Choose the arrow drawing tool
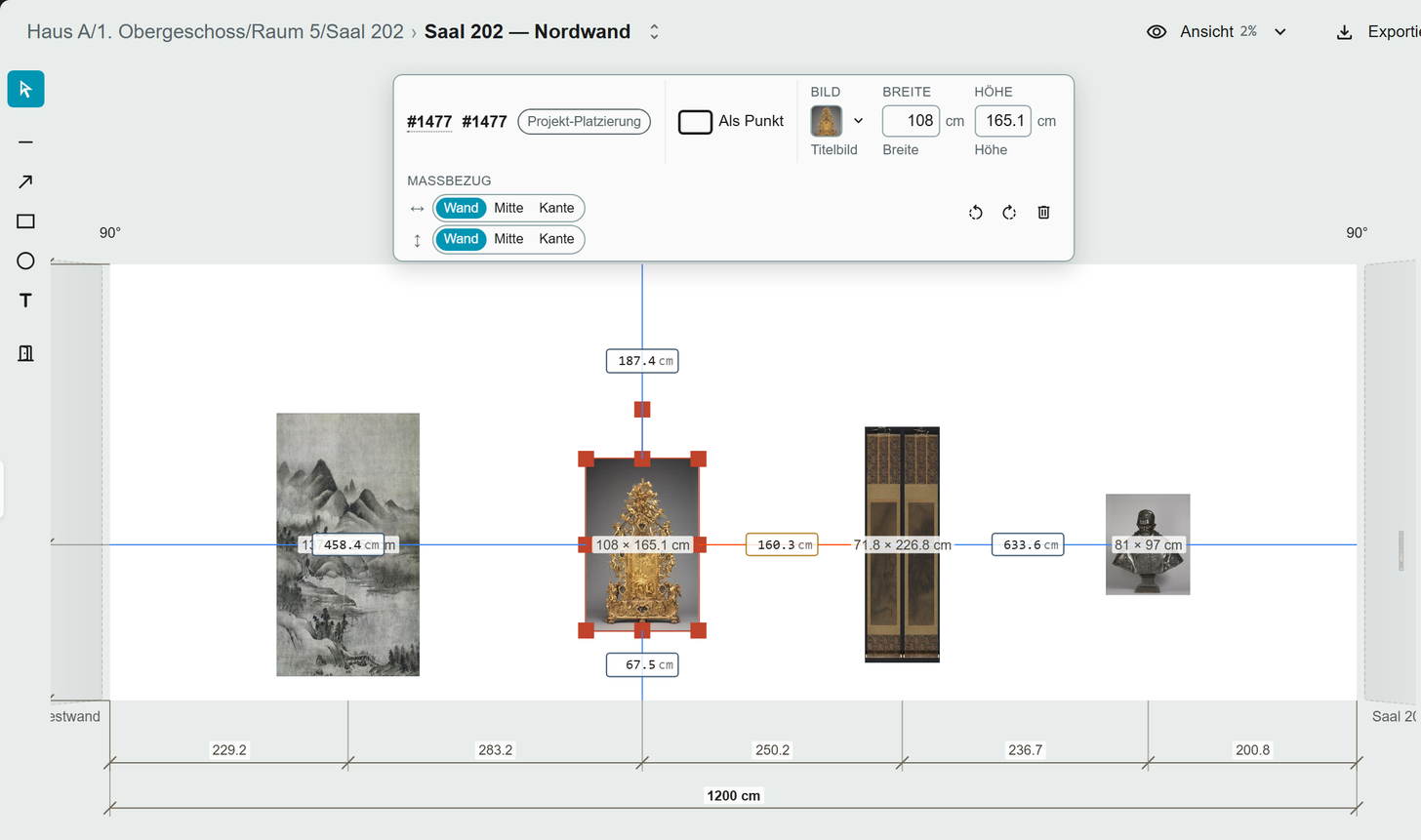 point(25,181)
